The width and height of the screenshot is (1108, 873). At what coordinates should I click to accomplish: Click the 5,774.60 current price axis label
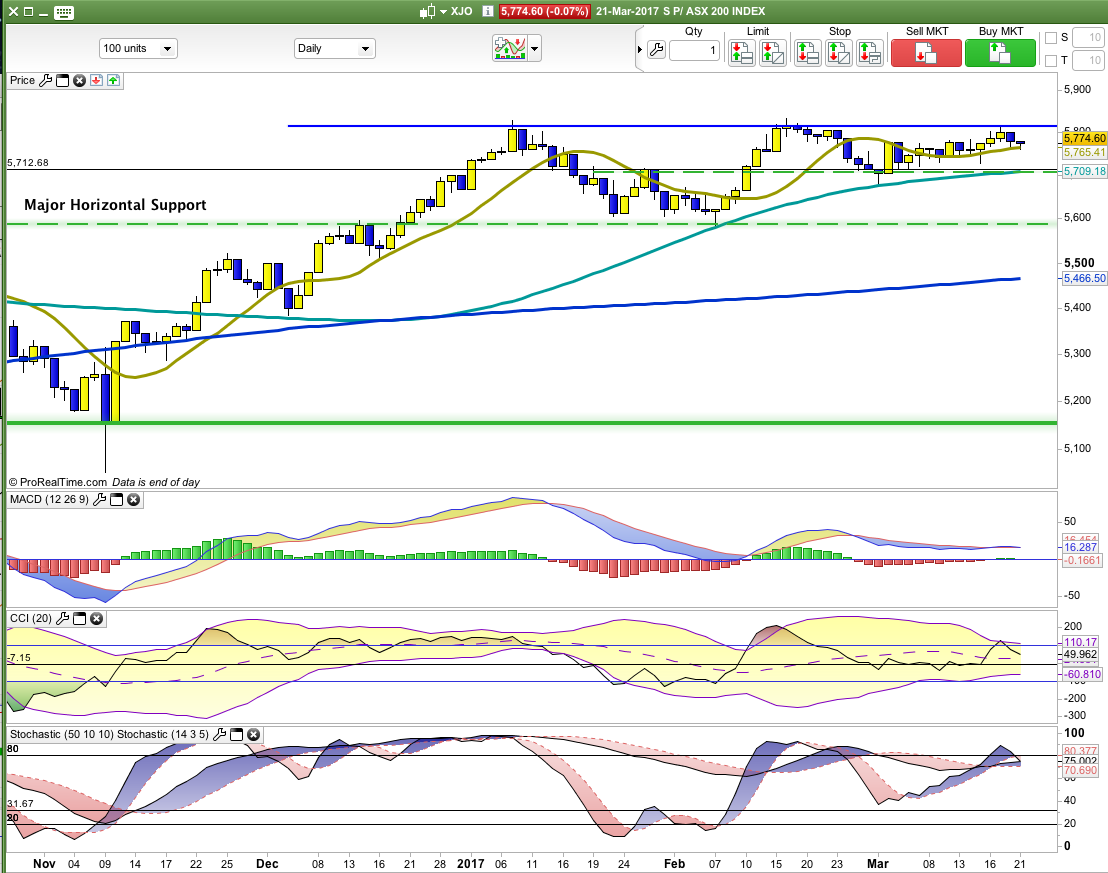[x=1085, y=139]
